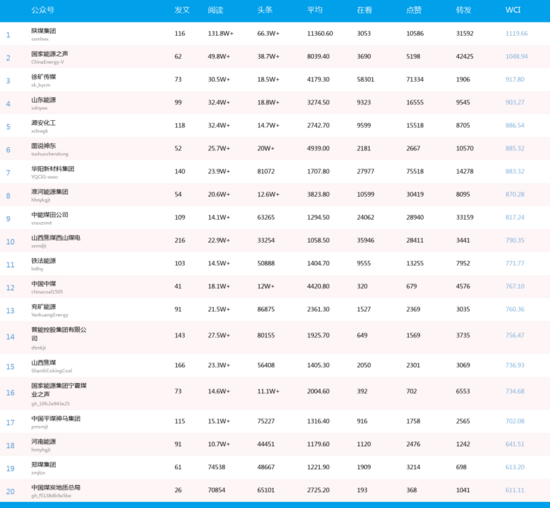Open WCI score link 702.08
Screen dimensions: 550x508
[x=515, y=421]
